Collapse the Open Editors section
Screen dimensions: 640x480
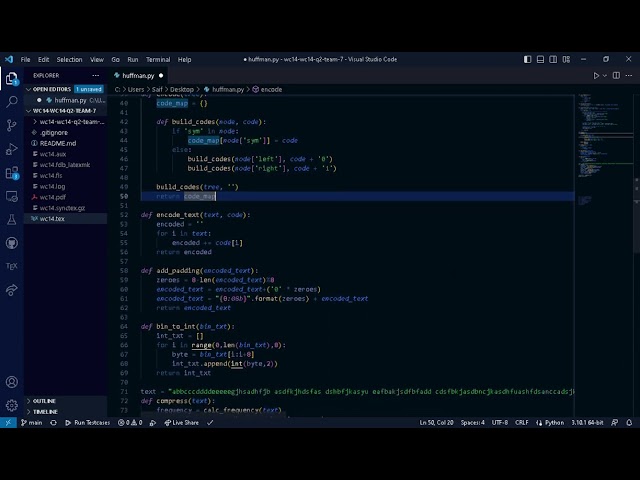(65, 89)
